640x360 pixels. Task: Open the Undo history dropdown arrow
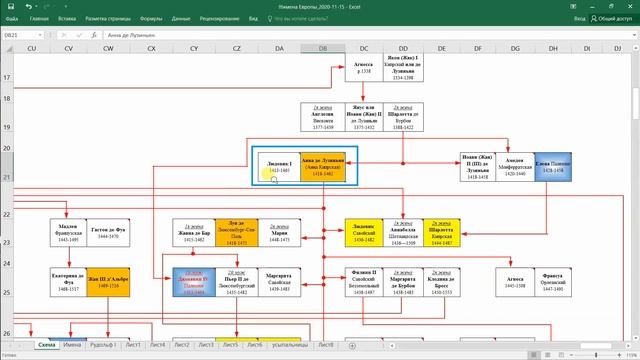coord(36,7)
